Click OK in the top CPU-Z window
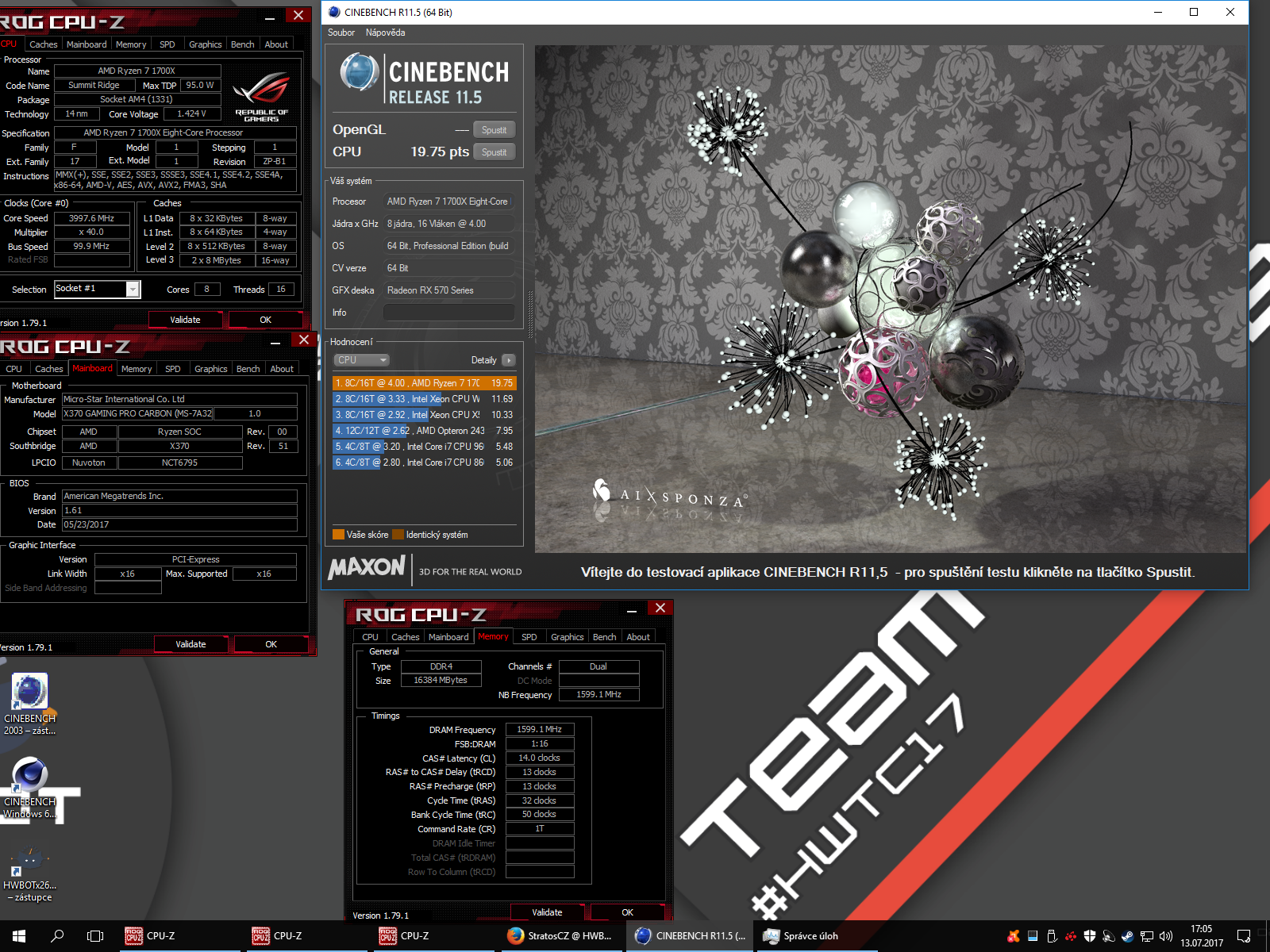The height and width of the screenshot is (952, 1270). click(266, 320)
